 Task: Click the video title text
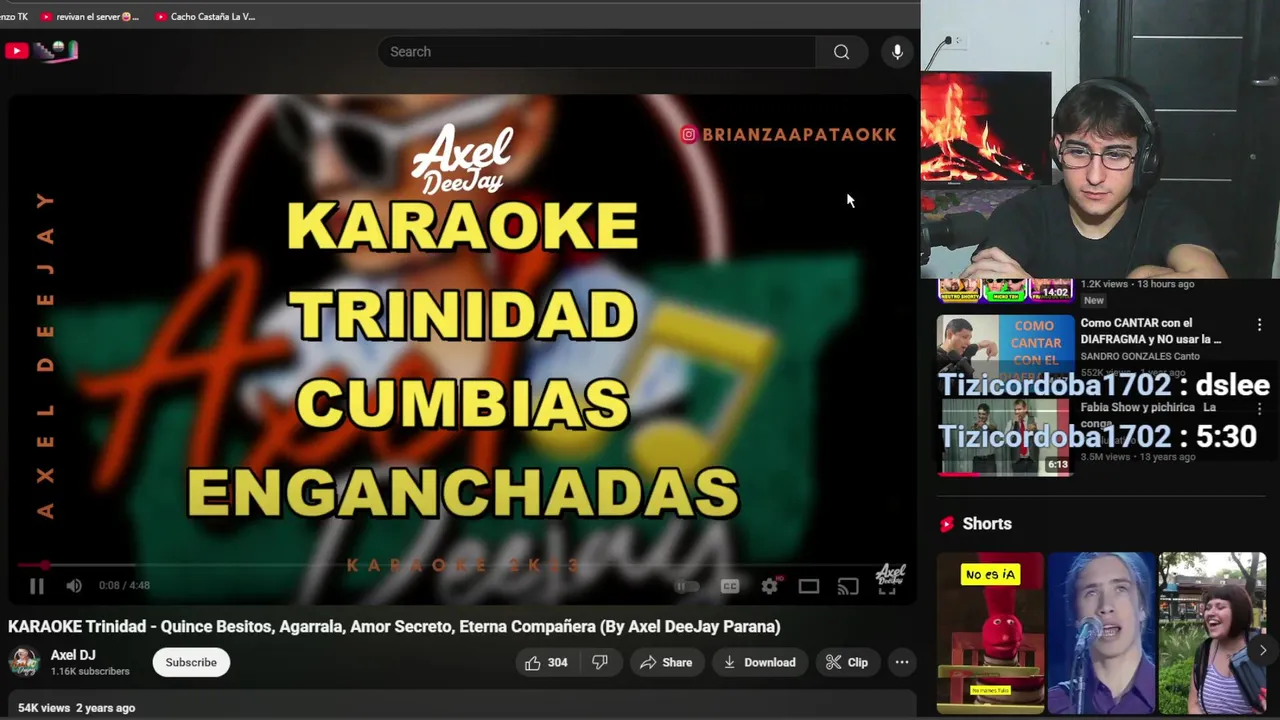[394, 627]
